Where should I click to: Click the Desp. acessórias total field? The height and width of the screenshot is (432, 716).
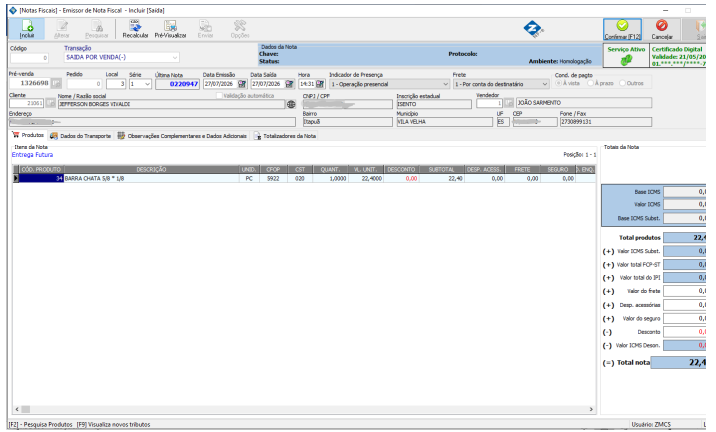tap(684, 305)
